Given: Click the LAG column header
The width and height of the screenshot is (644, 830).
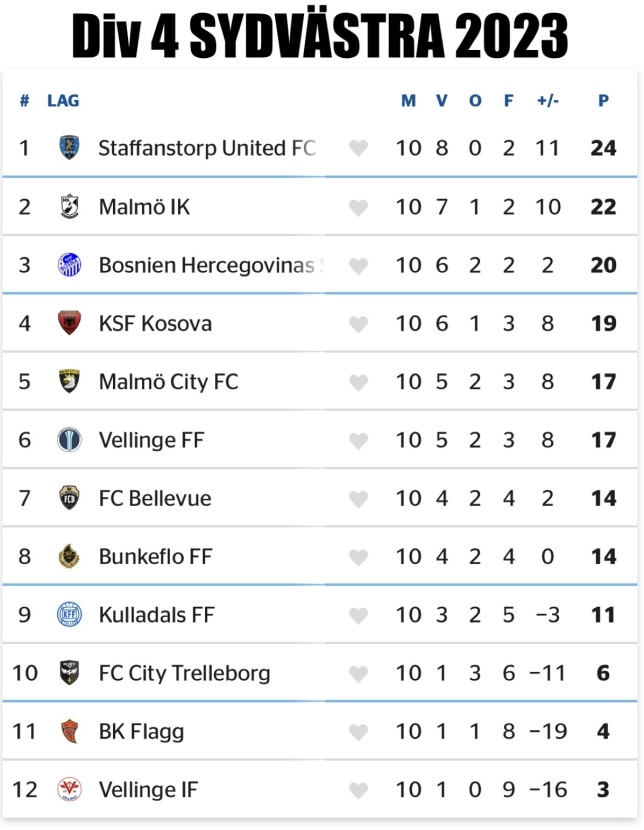Looking at the screenshot, I should [x=63, y=101].
